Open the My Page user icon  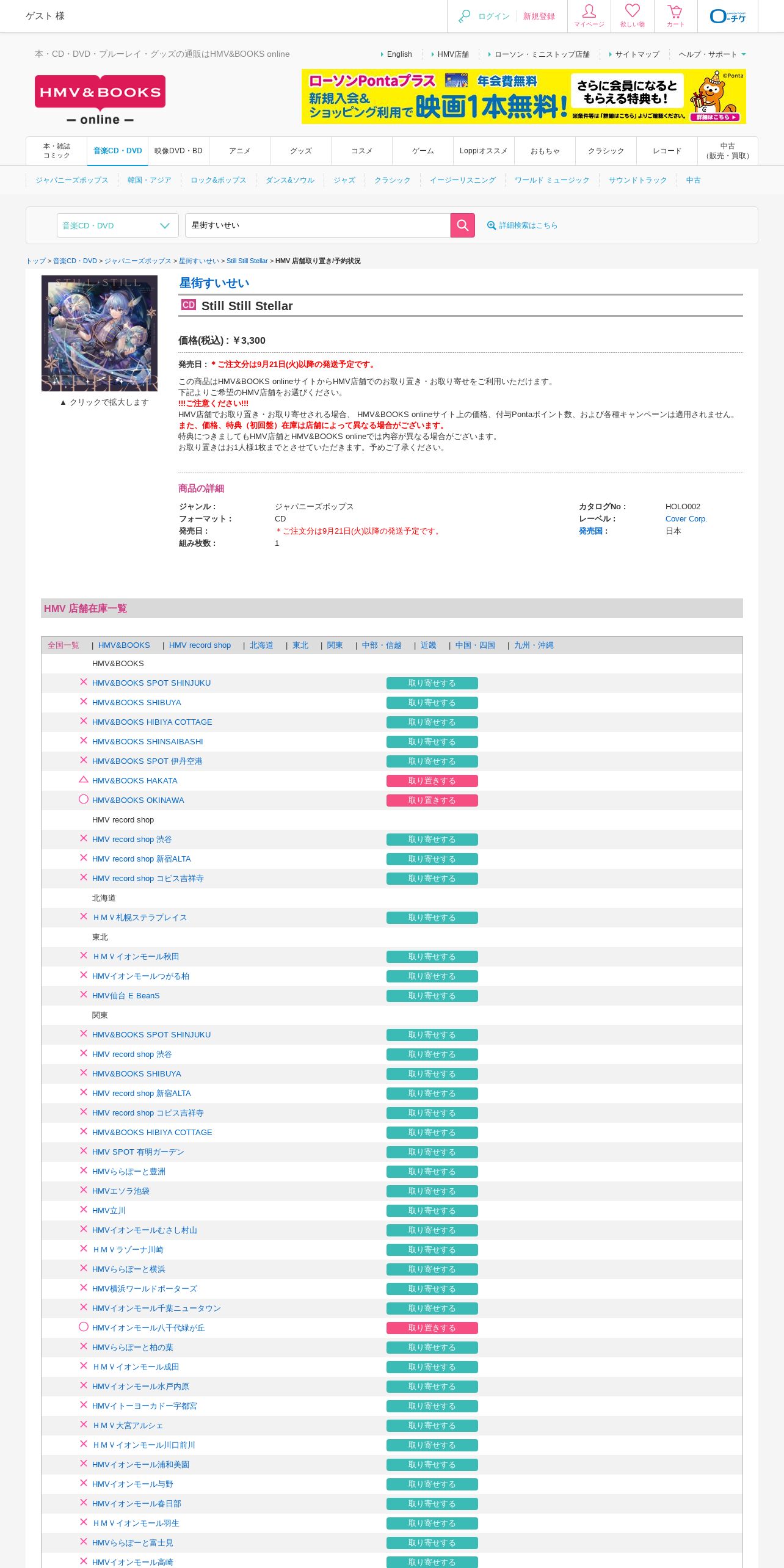pyautogui.click(x=589, y=16)
